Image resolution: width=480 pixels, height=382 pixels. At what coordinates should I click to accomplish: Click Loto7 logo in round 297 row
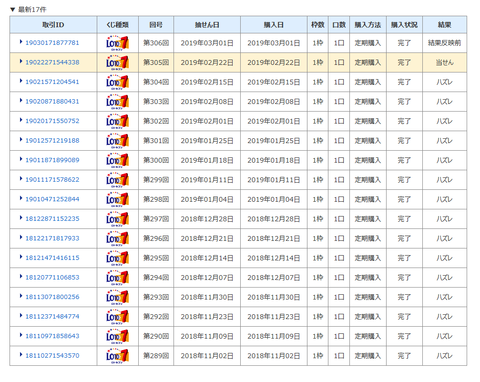117,219
